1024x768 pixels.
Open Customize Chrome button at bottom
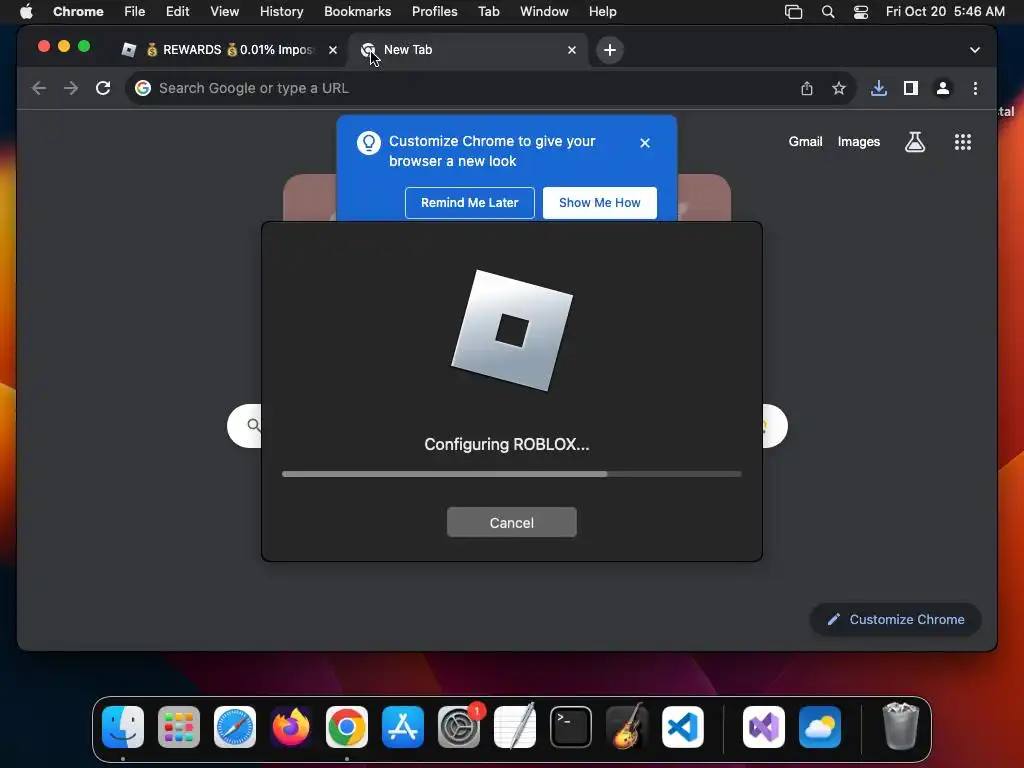[x=895, y=619]
